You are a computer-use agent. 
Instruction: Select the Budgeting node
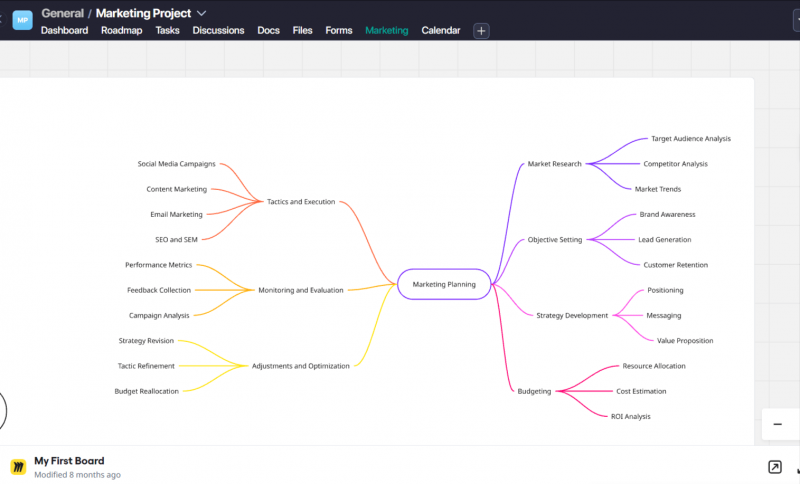[534, 391]
